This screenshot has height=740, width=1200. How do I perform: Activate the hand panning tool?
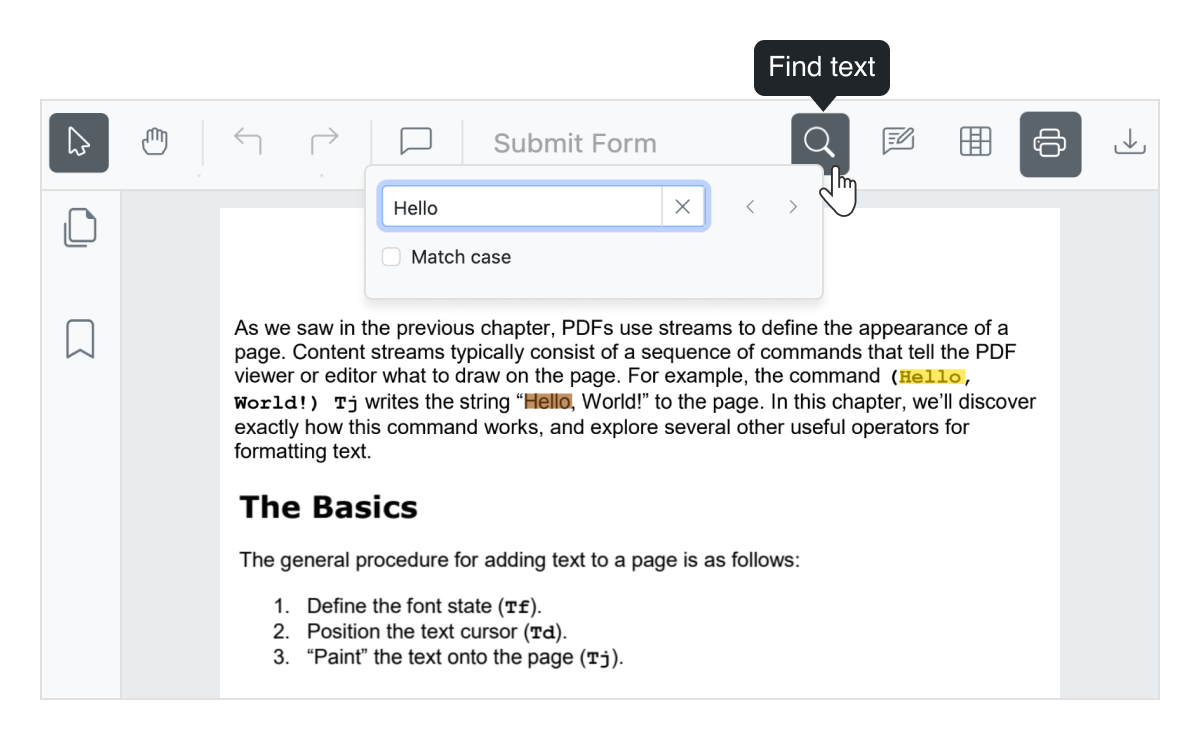tap(155, 142)
